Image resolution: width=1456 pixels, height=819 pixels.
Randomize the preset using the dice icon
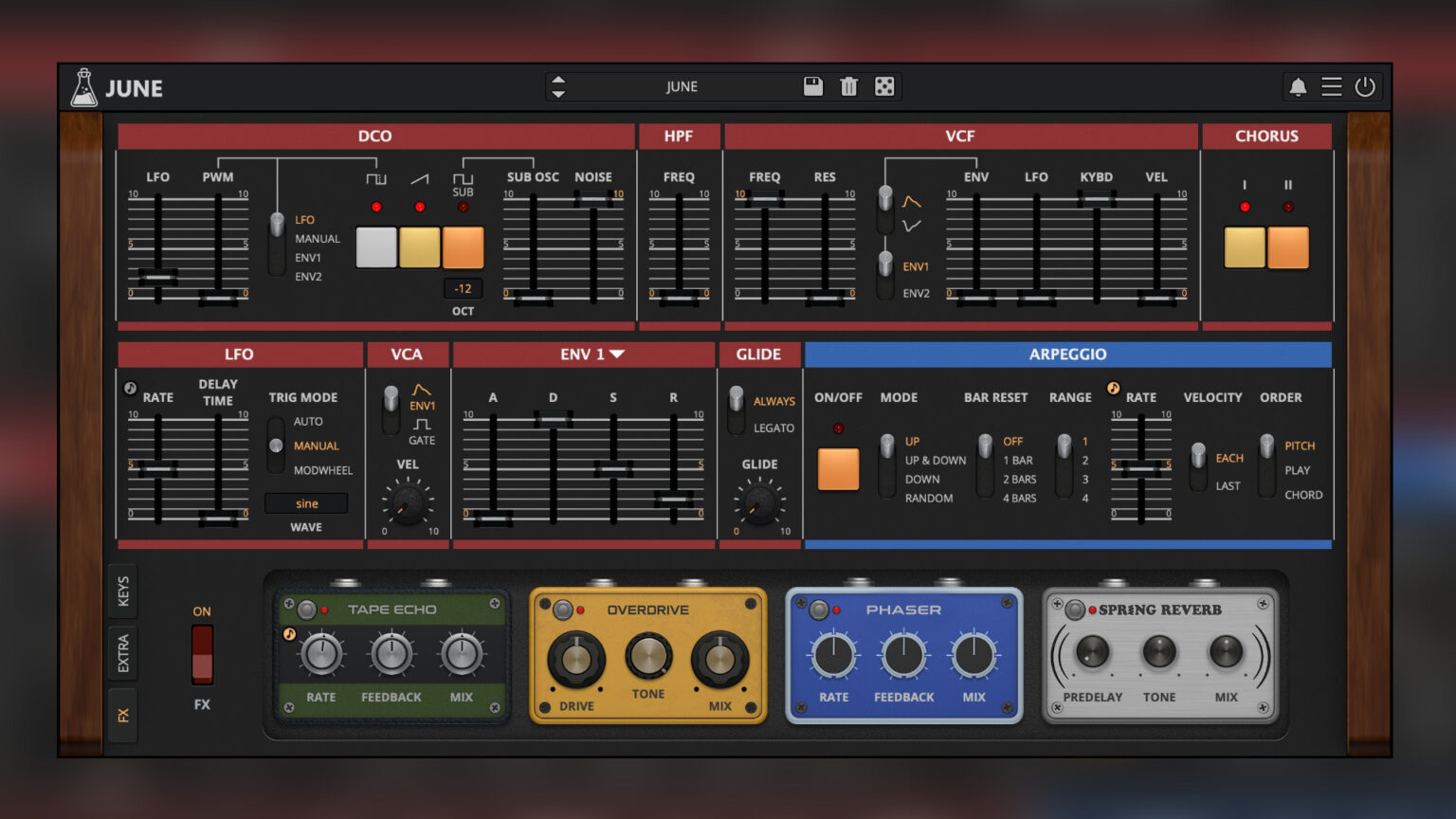[884, 86]
